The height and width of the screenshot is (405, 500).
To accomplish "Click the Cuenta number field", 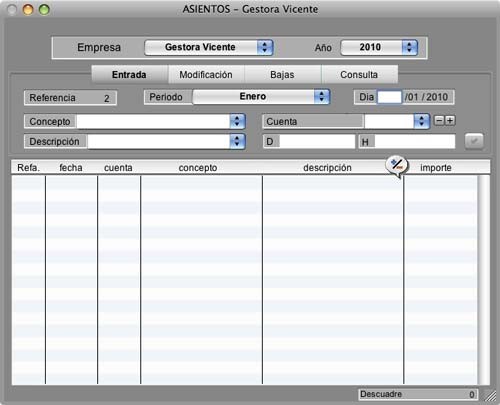I will point(389,121).
